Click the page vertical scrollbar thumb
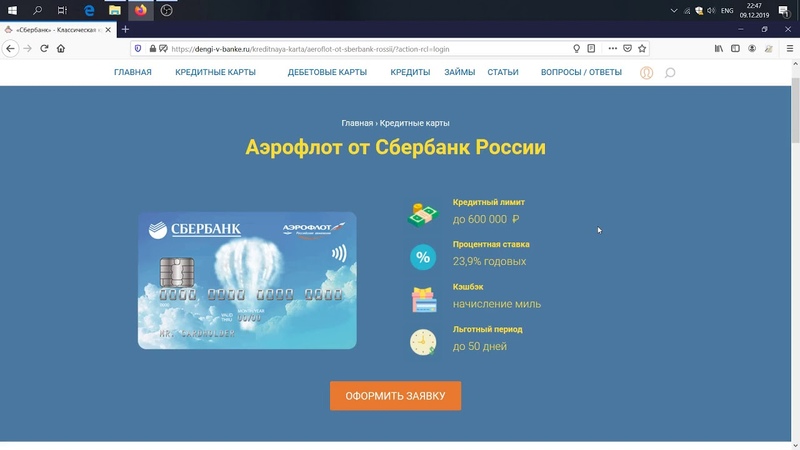 pos(795,110)
